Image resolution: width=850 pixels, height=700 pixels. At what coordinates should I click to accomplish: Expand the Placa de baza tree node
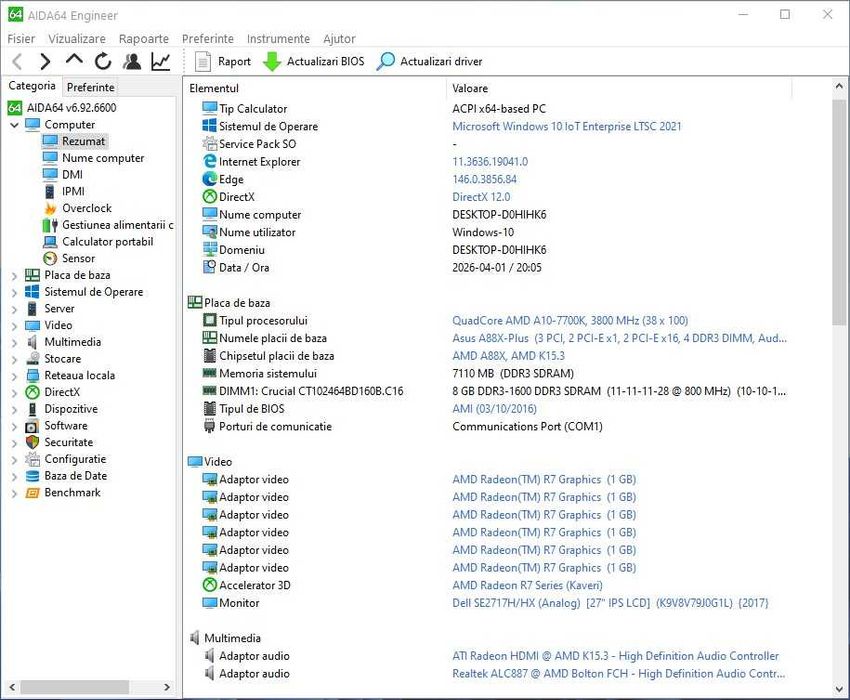(15, 275)
